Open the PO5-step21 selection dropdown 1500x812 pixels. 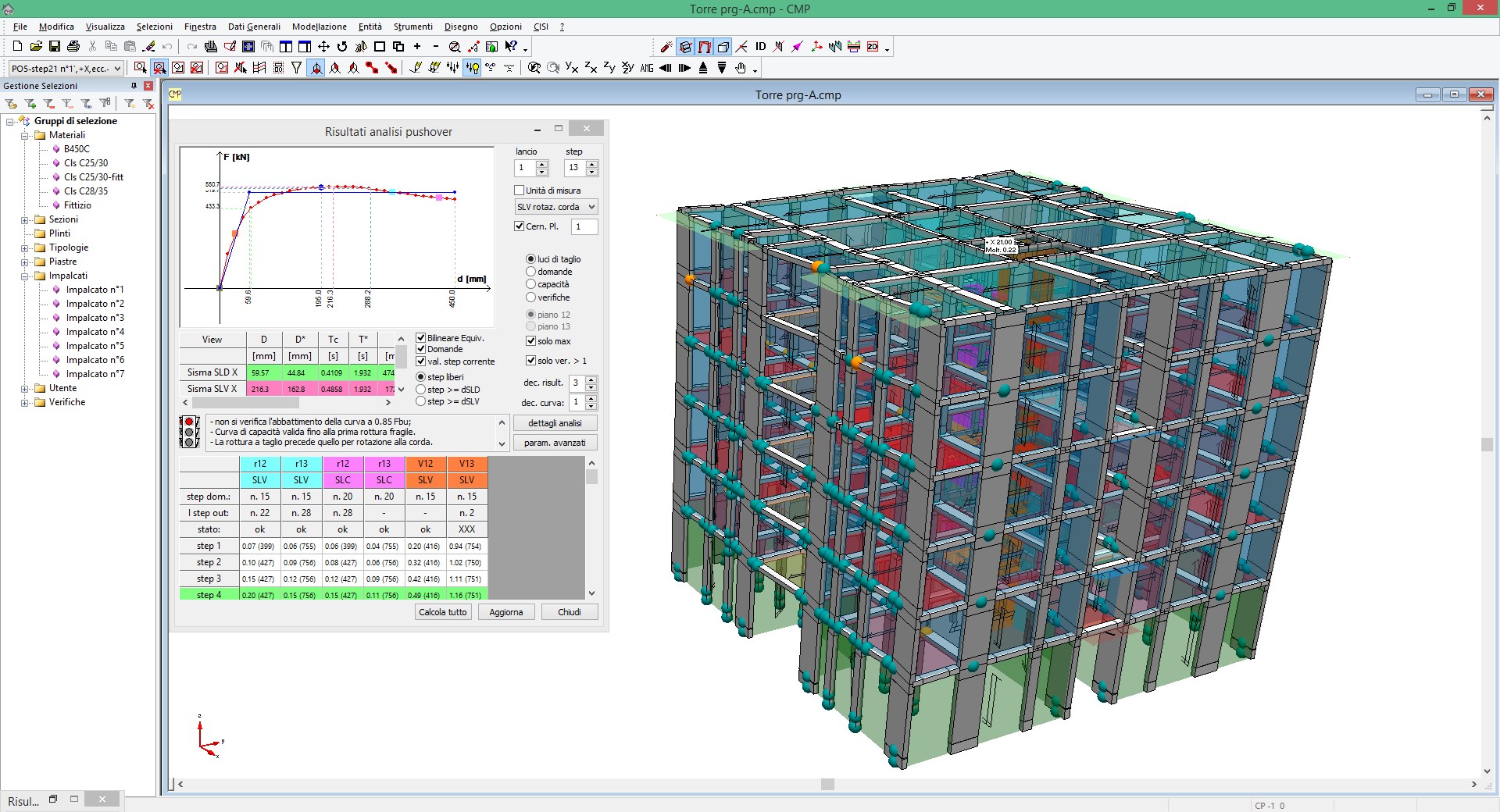[x=117, y=69]
